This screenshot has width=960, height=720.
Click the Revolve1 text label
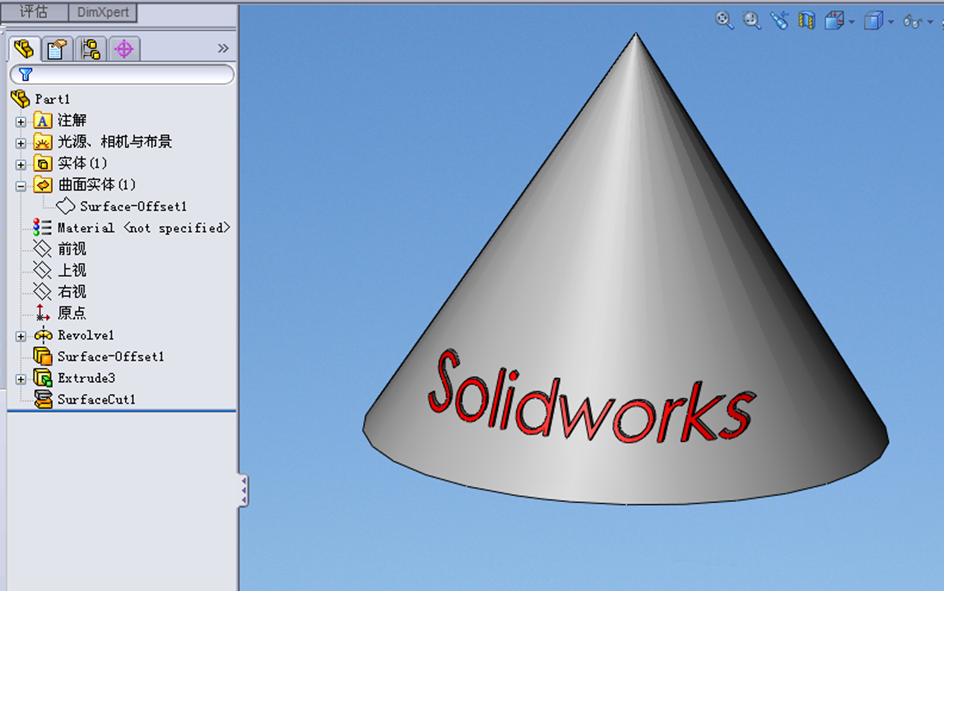[x=86, y=336]
